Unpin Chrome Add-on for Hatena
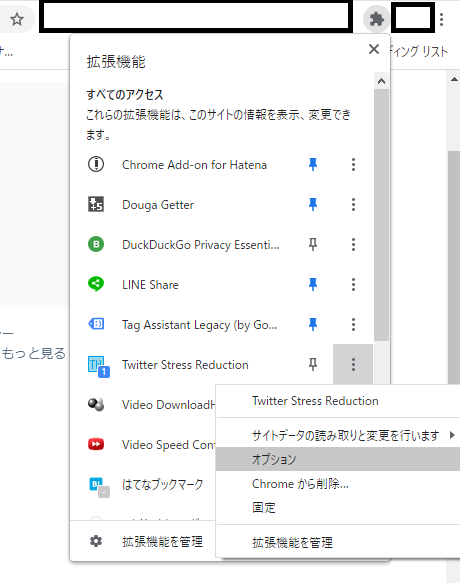This screenshot has height=583, width=460. pos(313,164)
